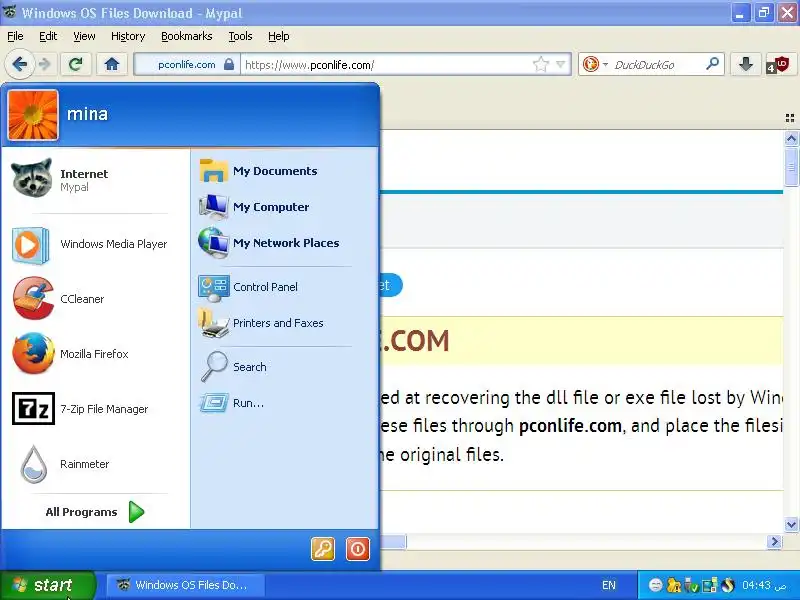800x600 pixels.
Task: Bookmark this page with the star icon
Action: point(541,64)
